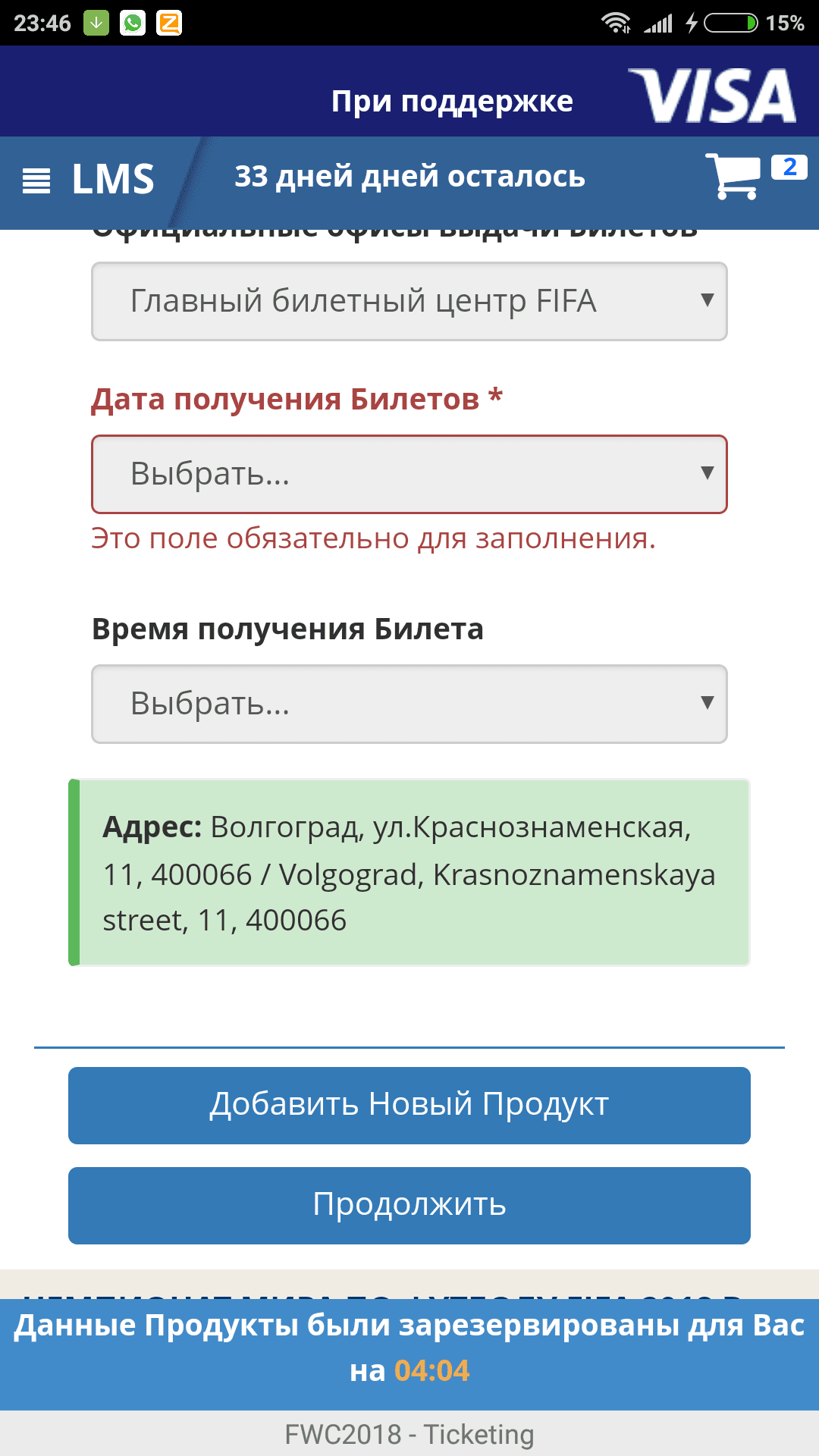This screenshot has height=1456, width=819.
Task: Tap the LMS menu label
Action: (113, 180)
